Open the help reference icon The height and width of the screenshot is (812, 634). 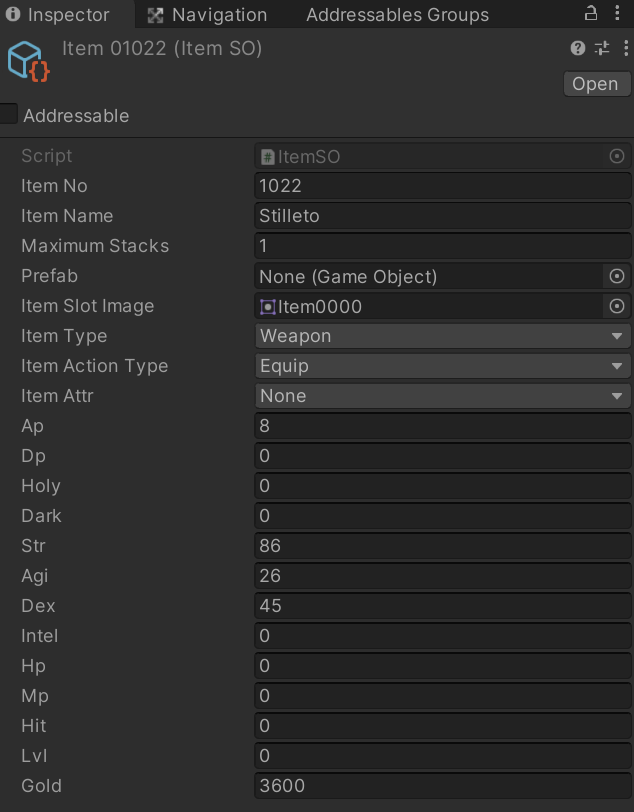pos(578,48)
